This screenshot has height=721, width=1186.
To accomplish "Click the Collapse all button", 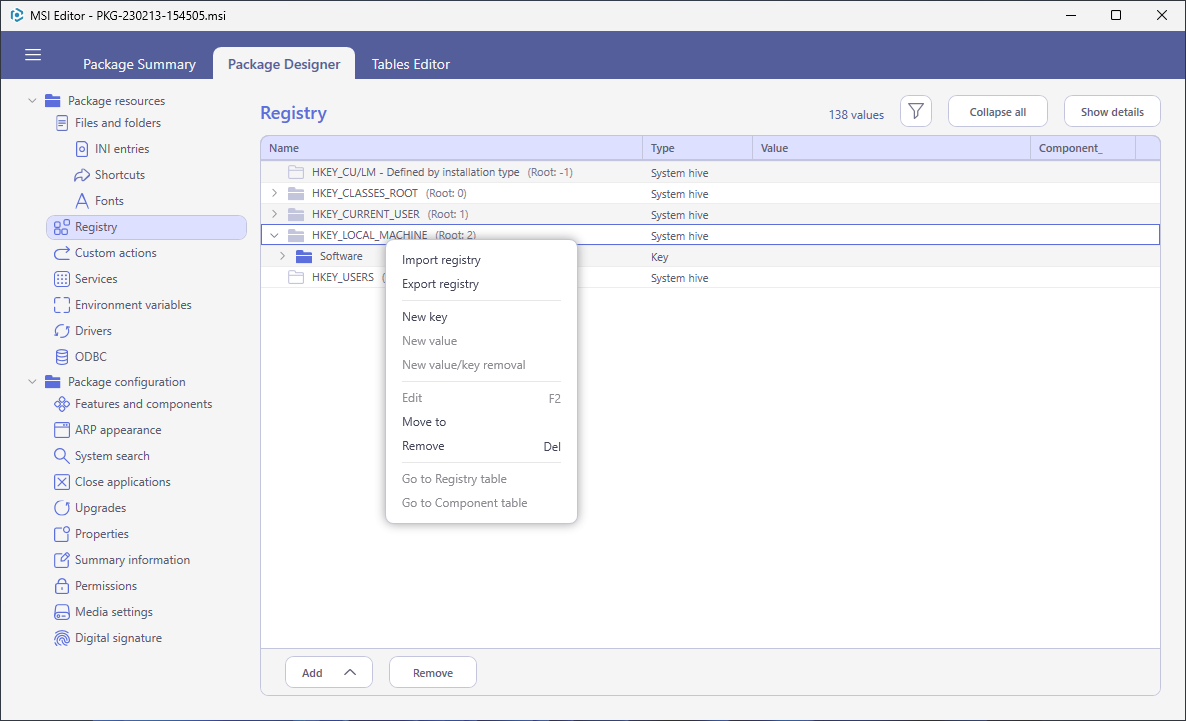I will point(998,112).
